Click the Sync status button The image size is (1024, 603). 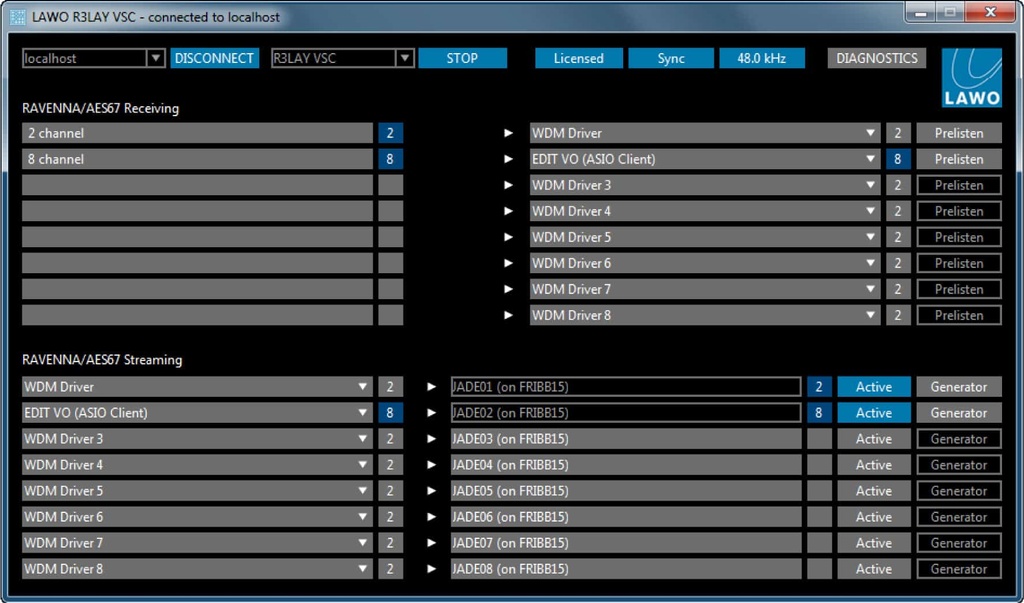[x=671, y=58]
